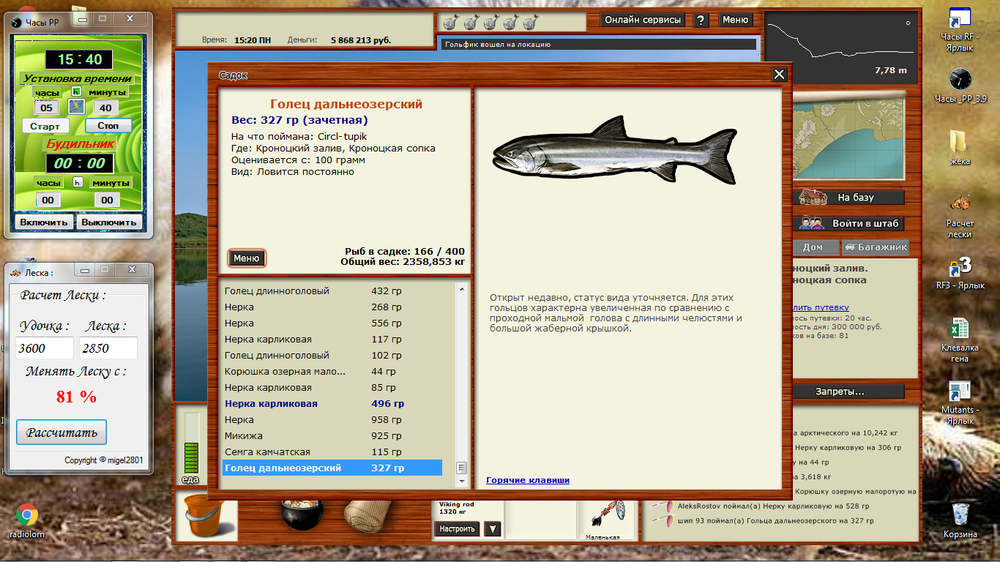Select bold Нерка карликовая 496 гр row
1000x562 pixels.
(x=332, y=404)
